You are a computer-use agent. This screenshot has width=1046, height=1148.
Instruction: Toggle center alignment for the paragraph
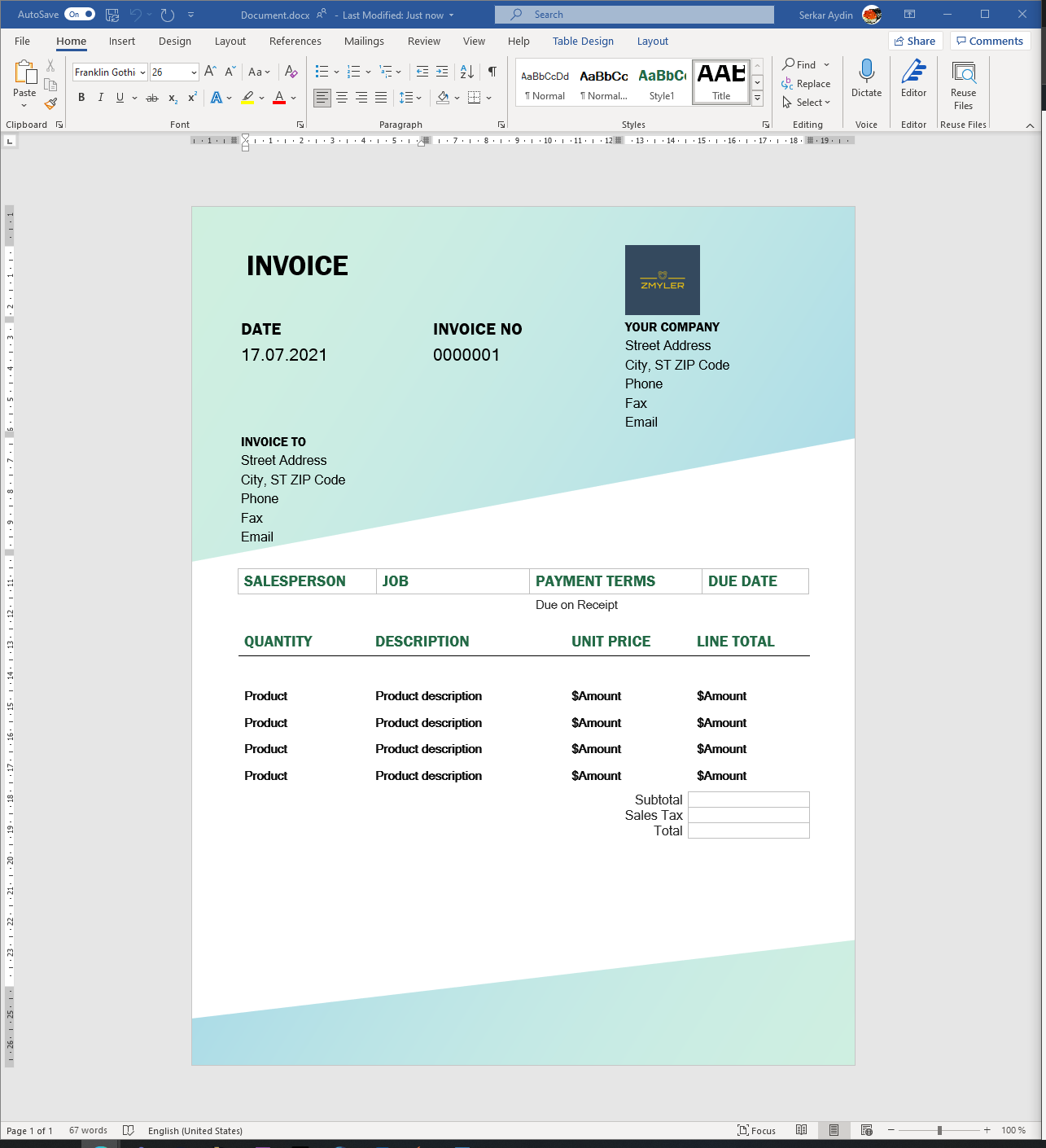(x=341, y=97)
